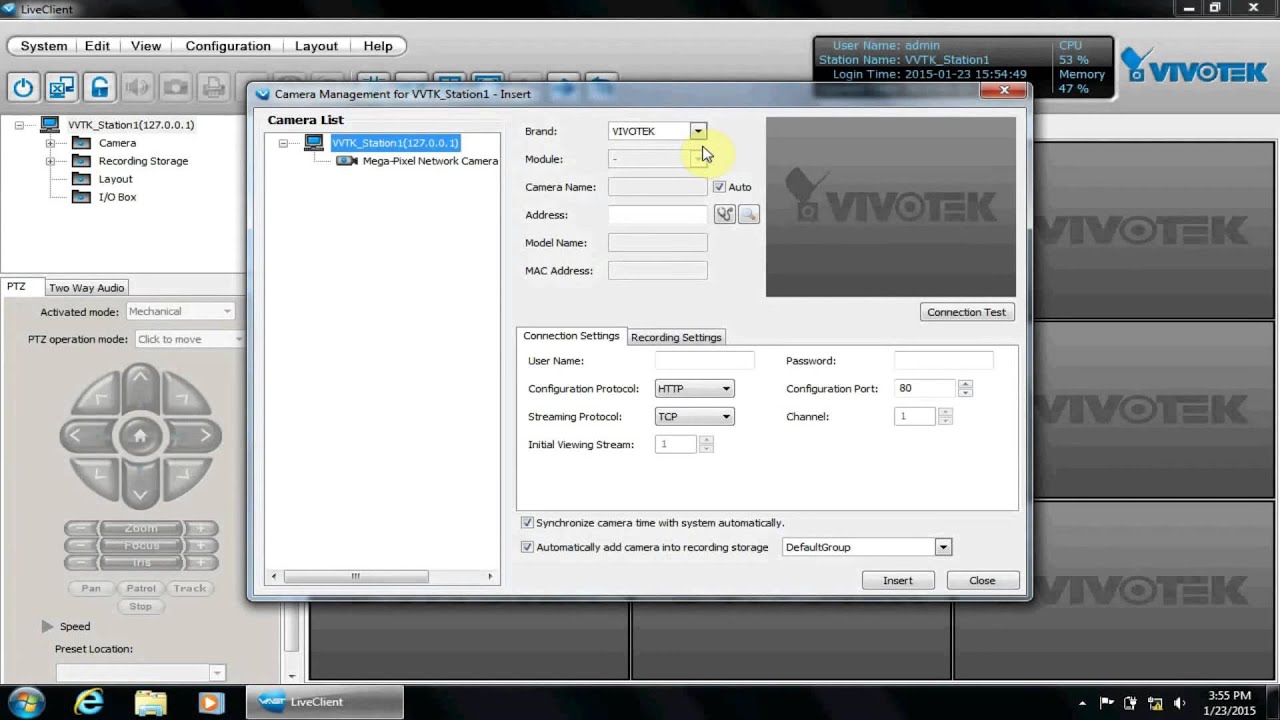Screen dimensions: 1280x720
Task: Click the Windows Start button
Action: [x=26, y=702]
